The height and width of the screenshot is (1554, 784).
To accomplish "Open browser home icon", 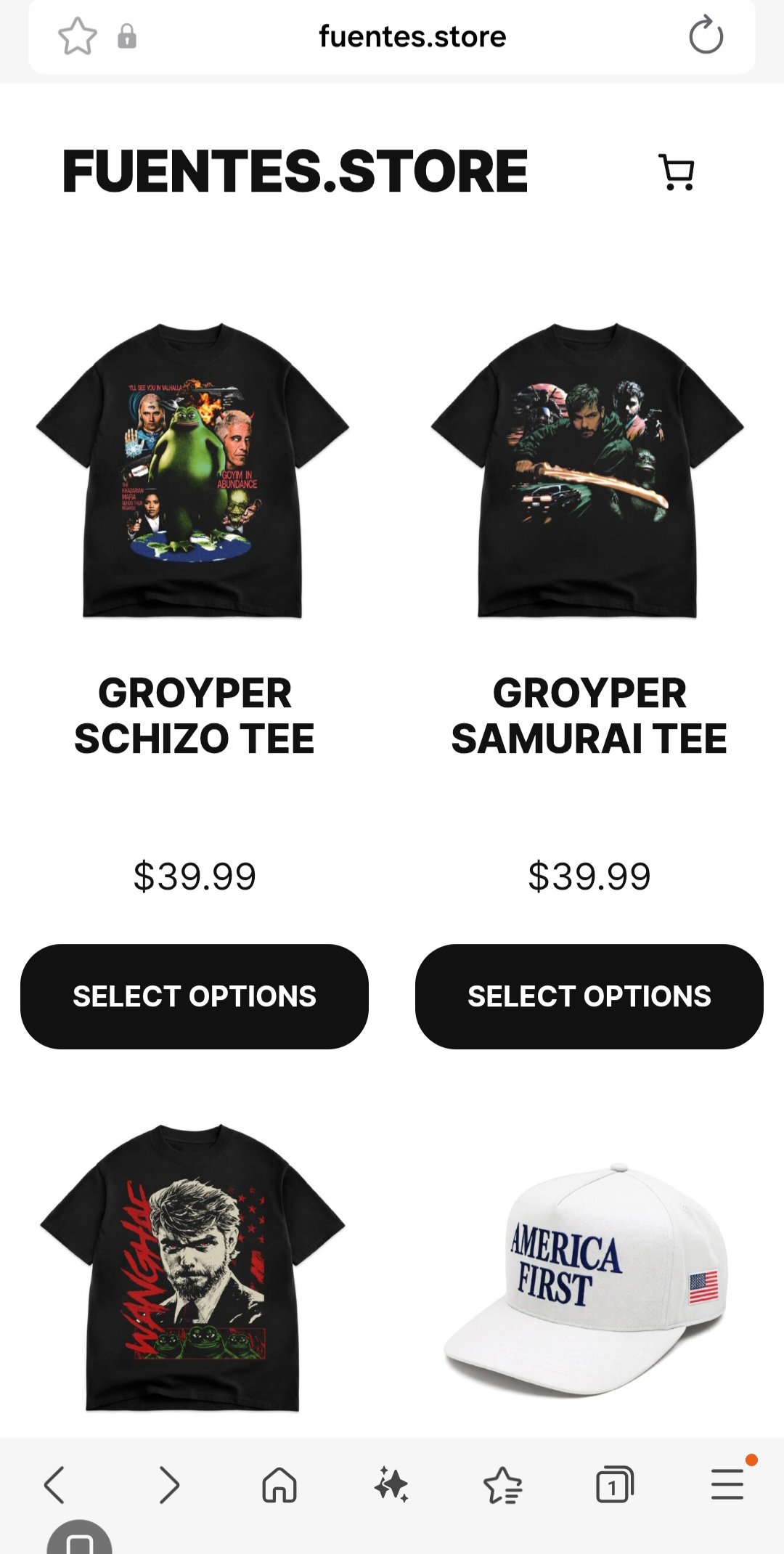I will coord(279,1484).
